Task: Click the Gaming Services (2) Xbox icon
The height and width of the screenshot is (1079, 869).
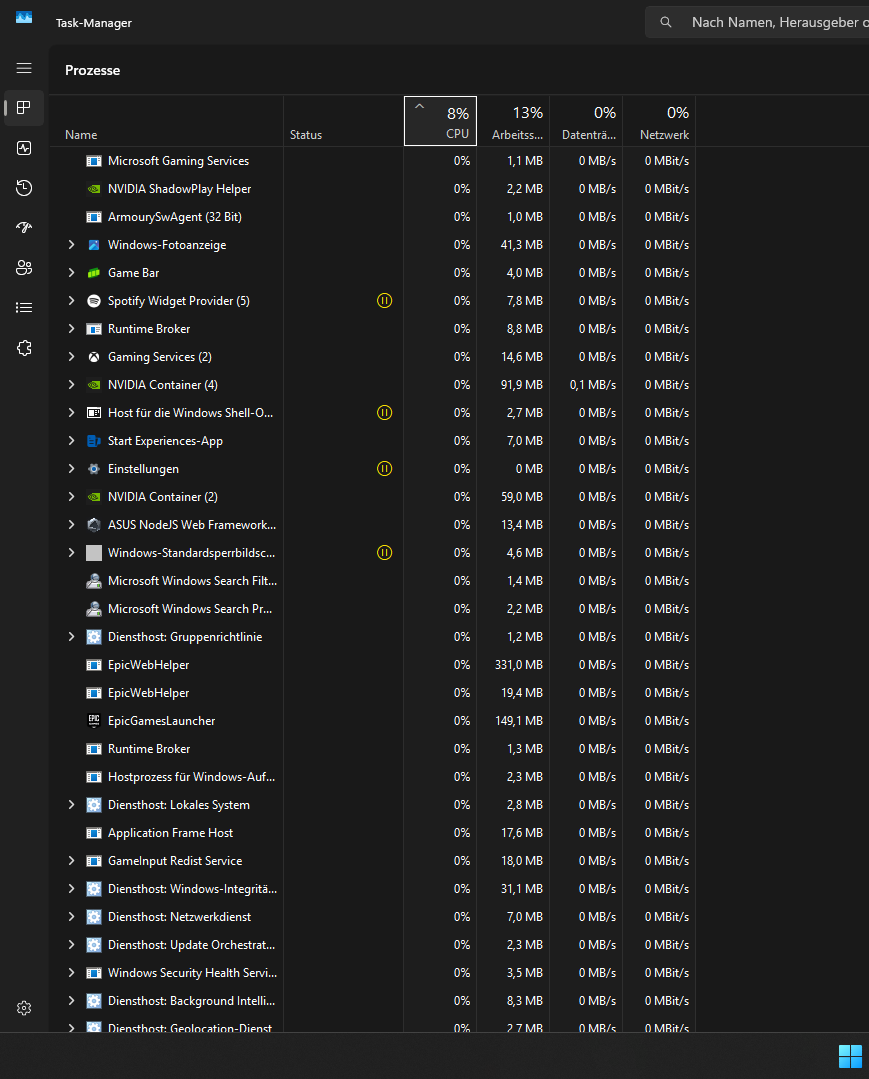Action: tap(94, 357)
